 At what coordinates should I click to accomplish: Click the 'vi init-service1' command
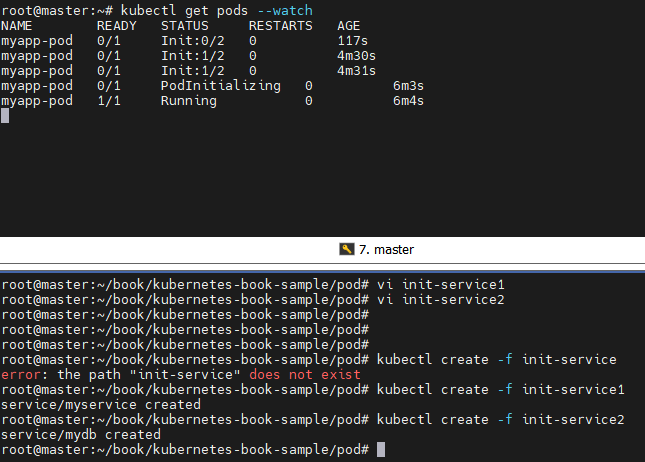[441, 284]
